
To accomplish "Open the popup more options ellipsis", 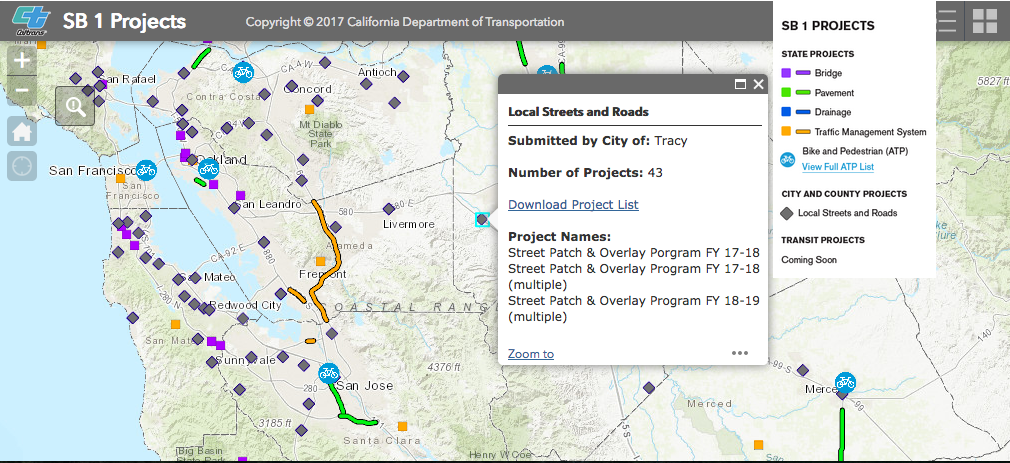I will [x=740, y=353].
